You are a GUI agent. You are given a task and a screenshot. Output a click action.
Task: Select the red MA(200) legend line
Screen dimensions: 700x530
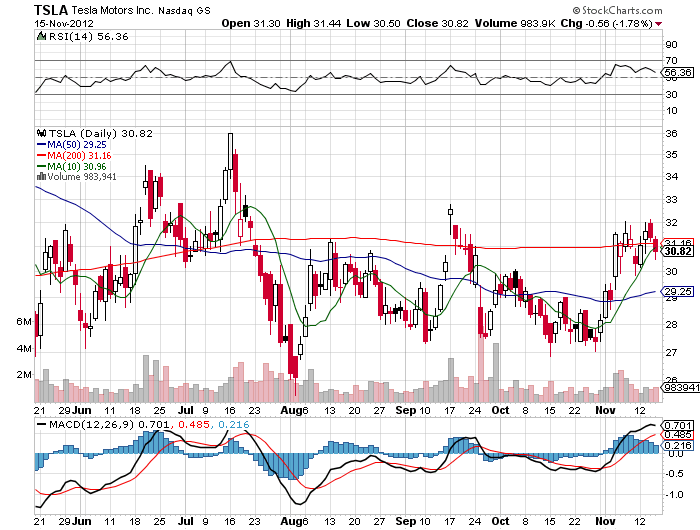(42, 156)
